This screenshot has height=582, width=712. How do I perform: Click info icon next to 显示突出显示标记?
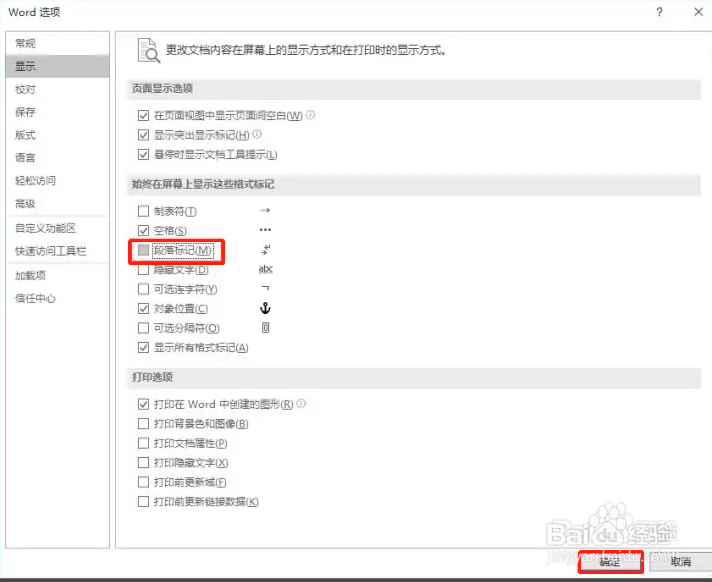click(x=257, y=134)
